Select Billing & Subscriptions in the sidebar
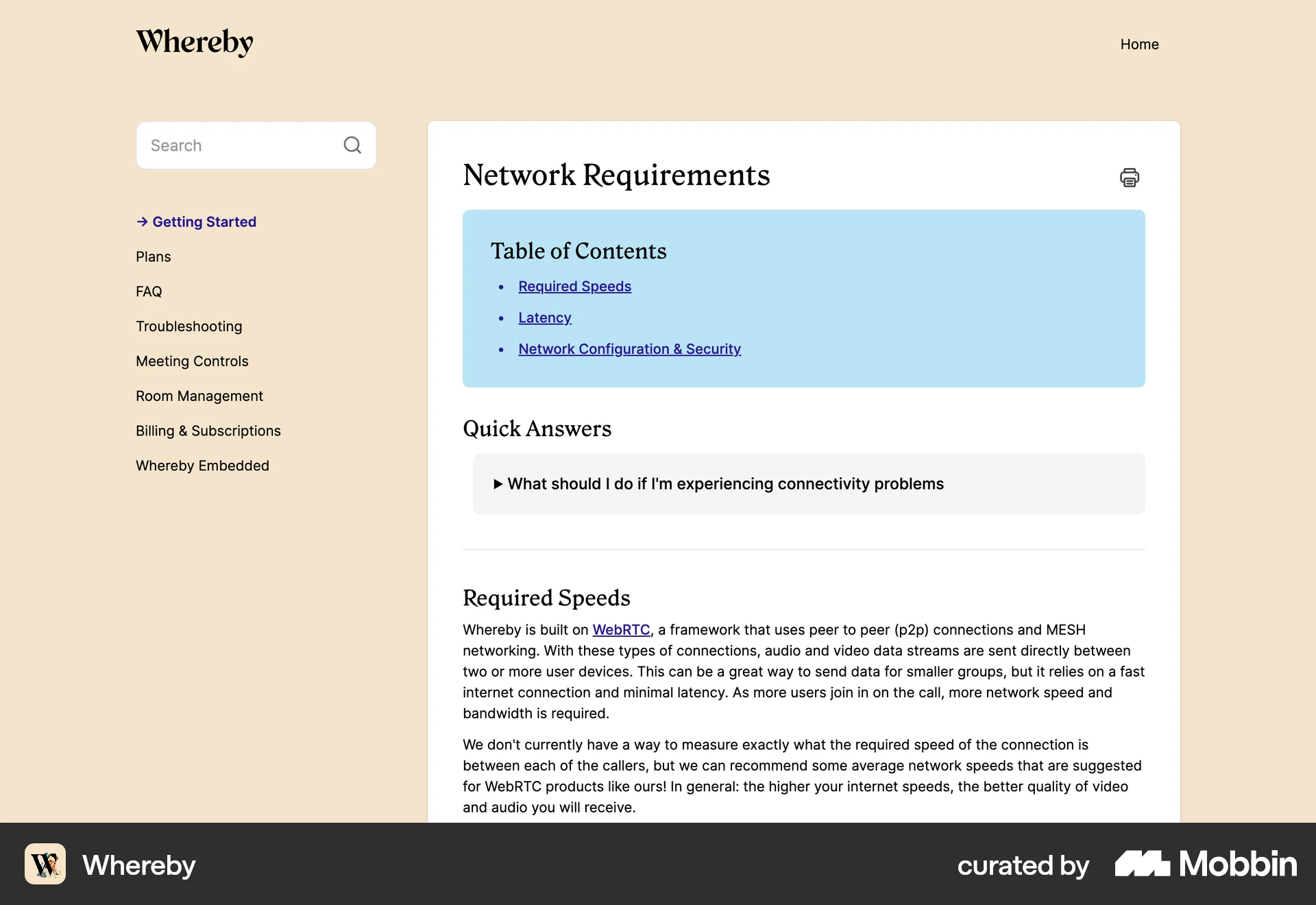 tap(208, 431)
